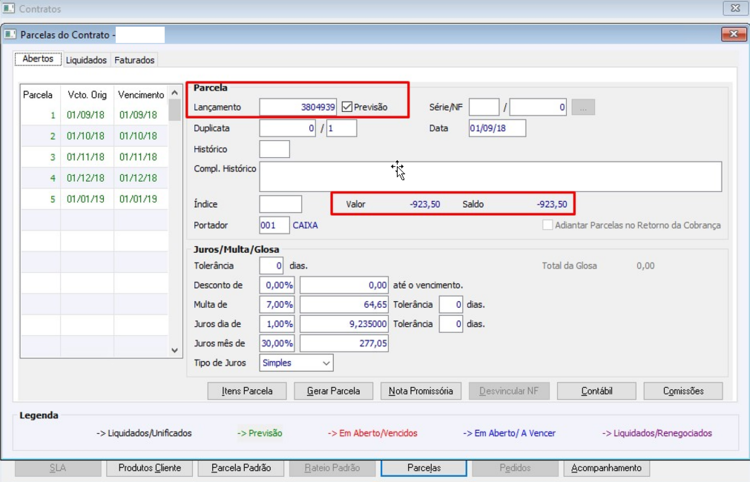Uncheck the Previsão checkbox
The image size is (750, 482).
point(347,107)
